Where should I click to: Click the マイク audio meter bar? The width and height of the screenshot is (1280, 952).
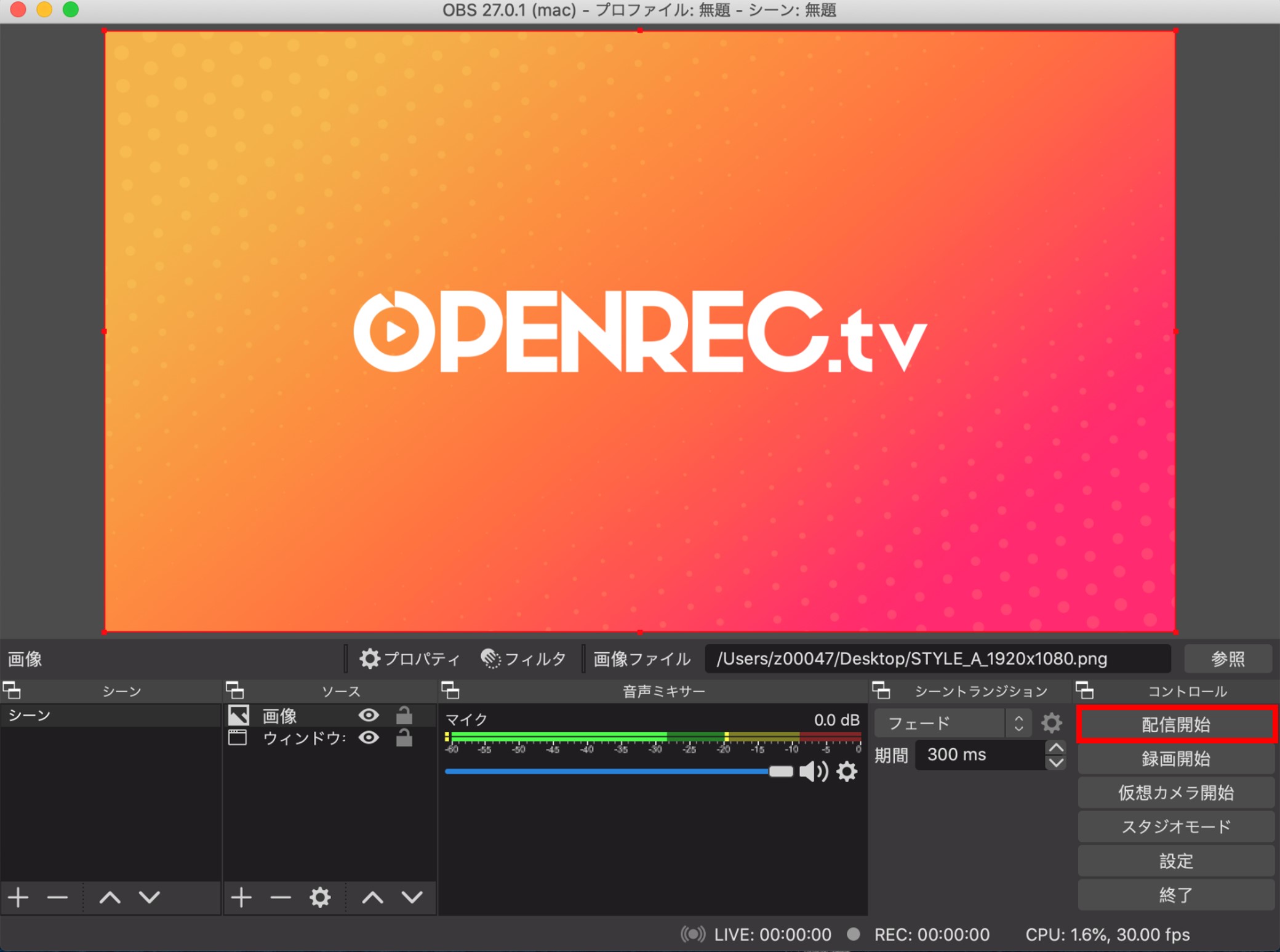652,737
